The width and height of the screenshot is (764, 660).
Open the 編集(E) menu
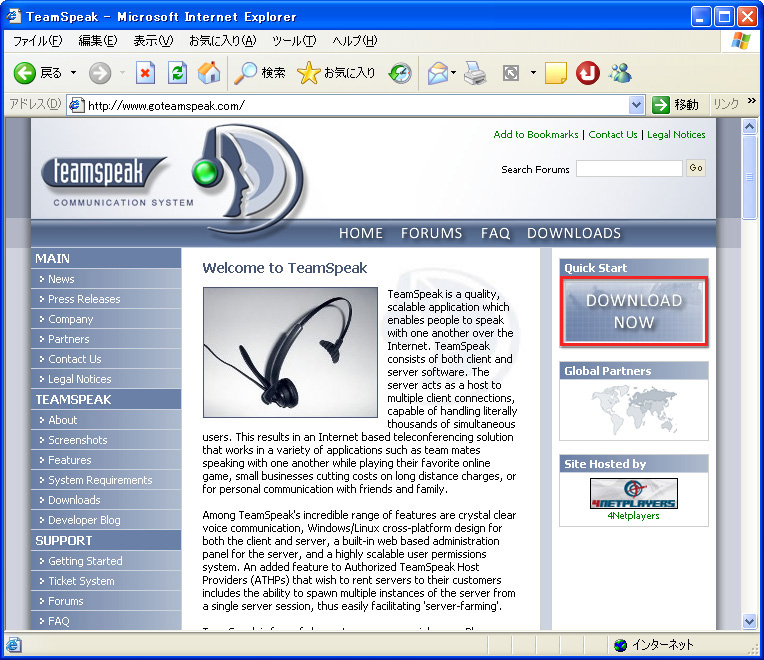tap(97, 41)
